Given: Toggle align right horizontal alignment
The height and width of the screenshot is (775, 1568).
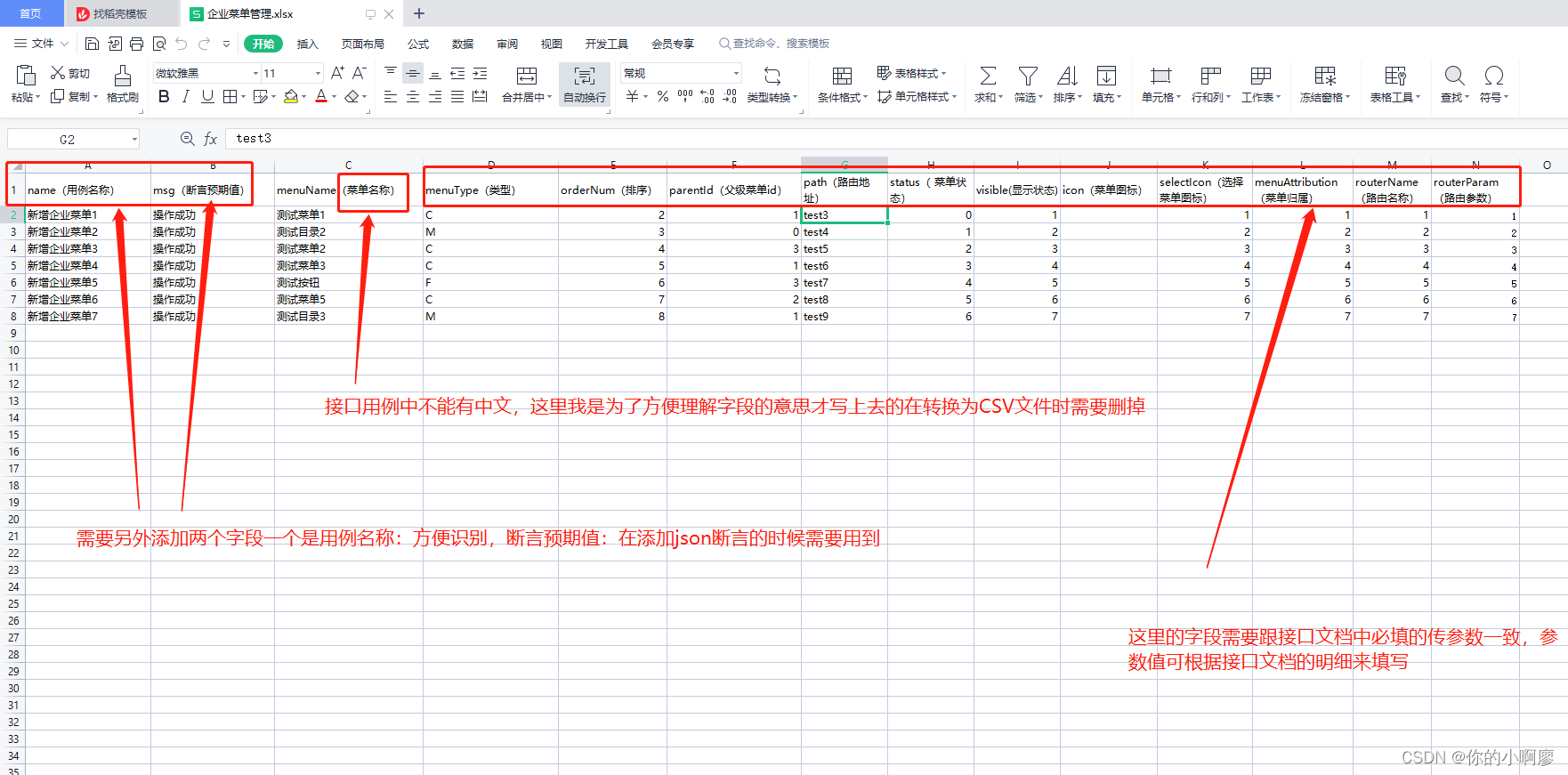Looking at the screenshot, I should tap(435, 96).
